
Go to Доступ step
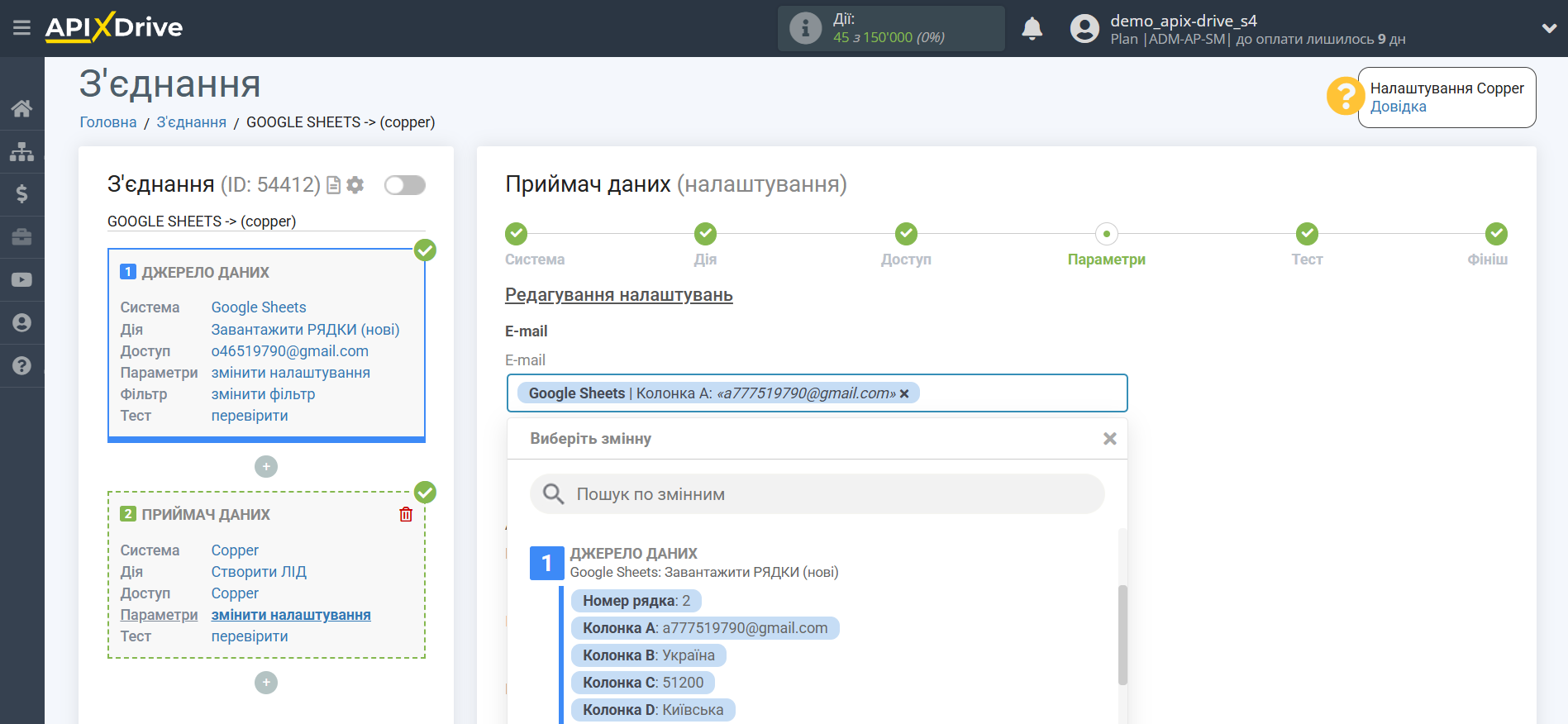906,234
